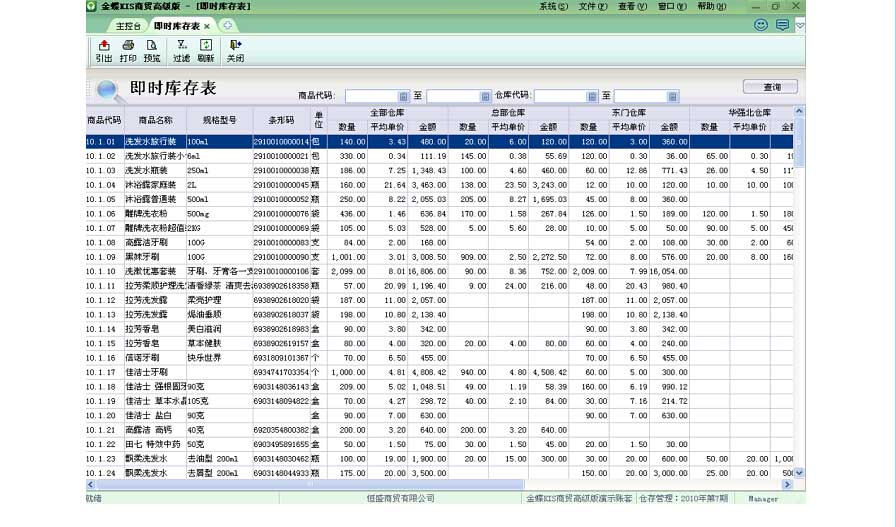
Task: Open the 系统(S) menu
Action: (553, 6)
